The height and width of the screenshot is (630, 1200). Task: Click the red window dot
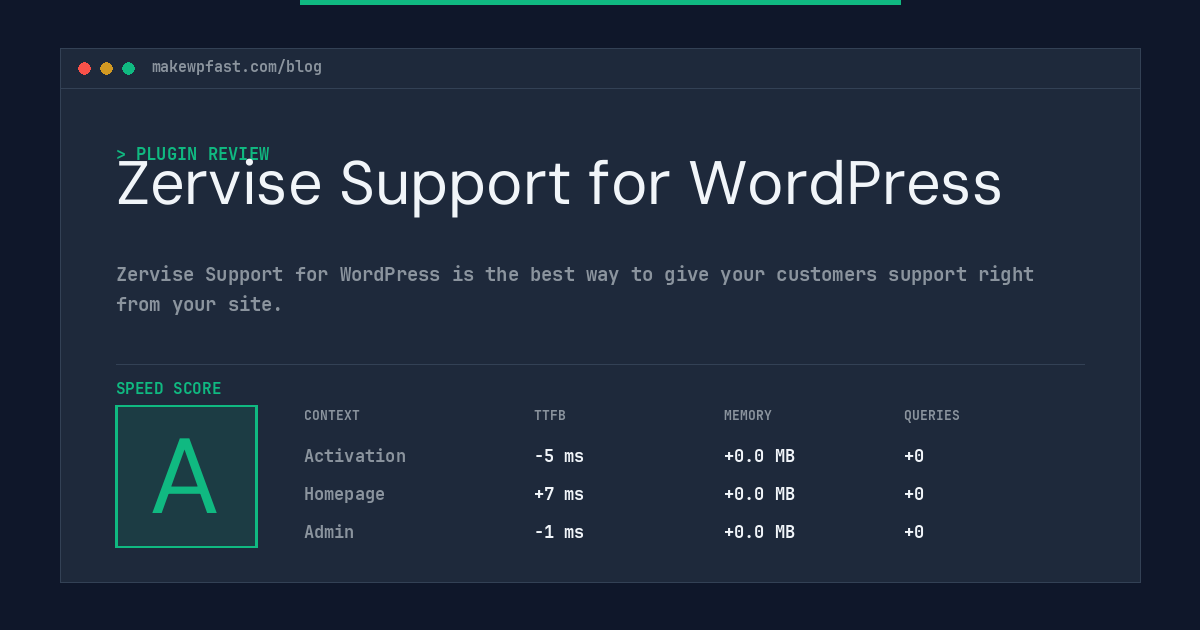[x=84, y=68]
